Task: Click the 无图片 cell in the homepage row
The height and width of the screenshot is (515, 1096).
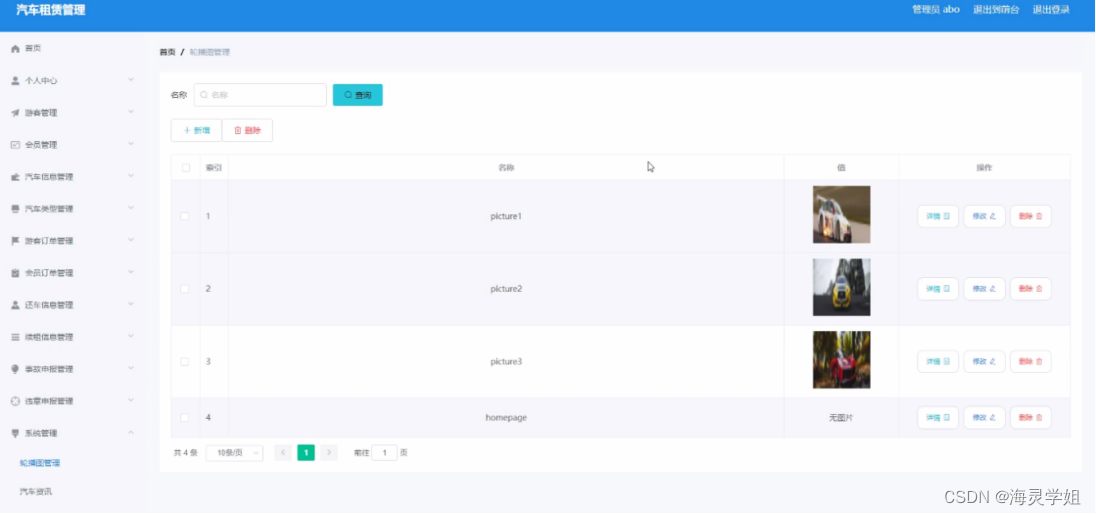Action: pyautogui.click(x=841, y=418)
